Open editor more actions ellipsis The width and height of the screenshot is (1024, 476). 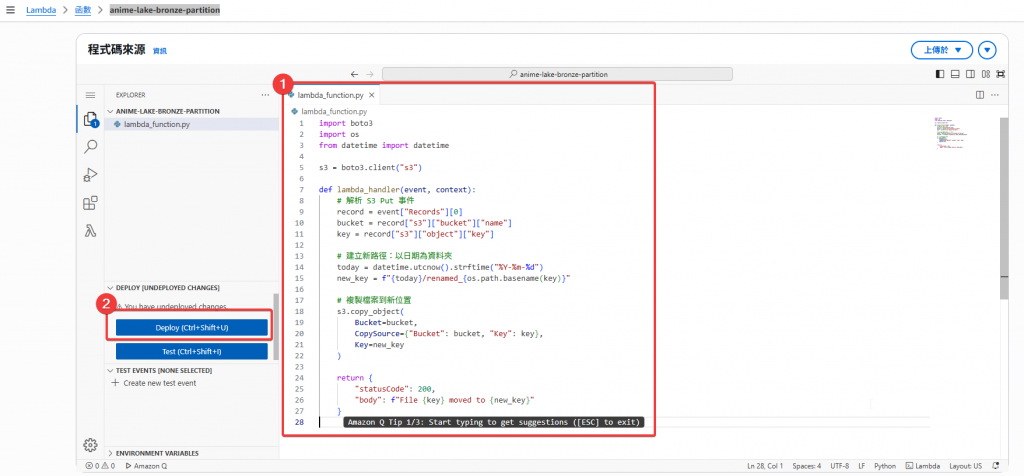pos(995,95)
